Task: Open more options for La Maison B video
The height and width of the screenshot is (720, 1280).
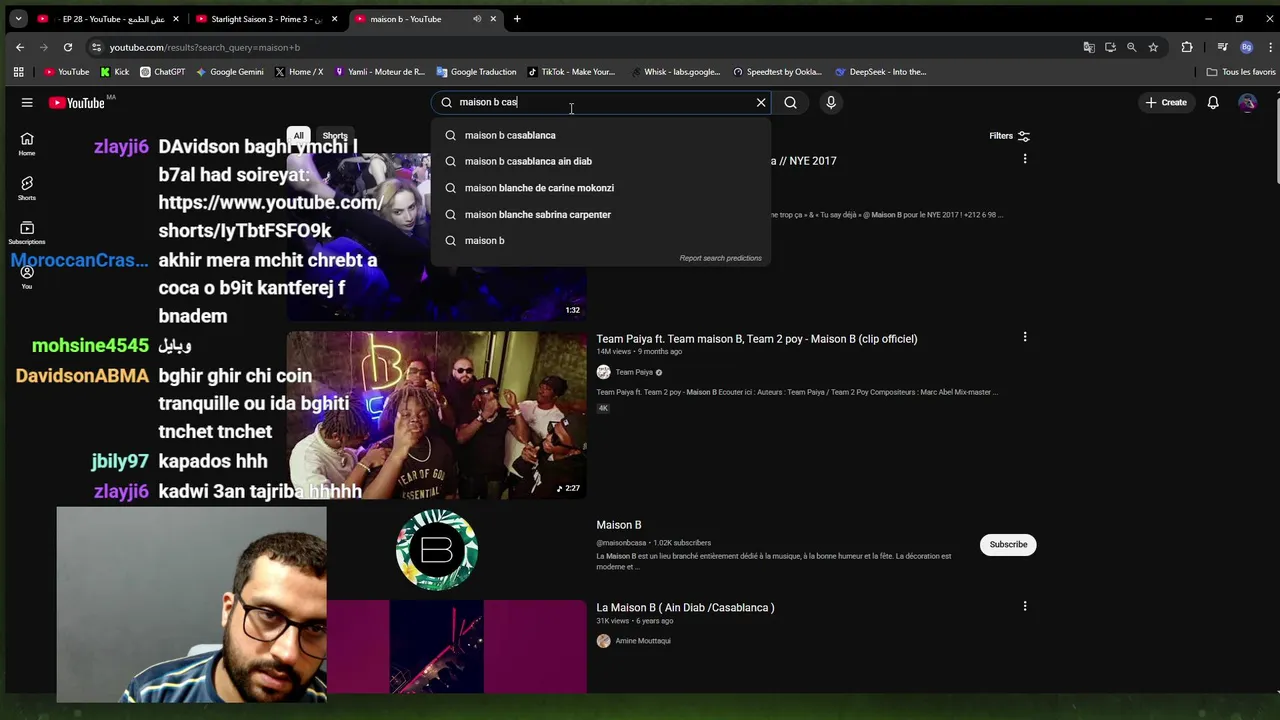Action: (1024, 606)
